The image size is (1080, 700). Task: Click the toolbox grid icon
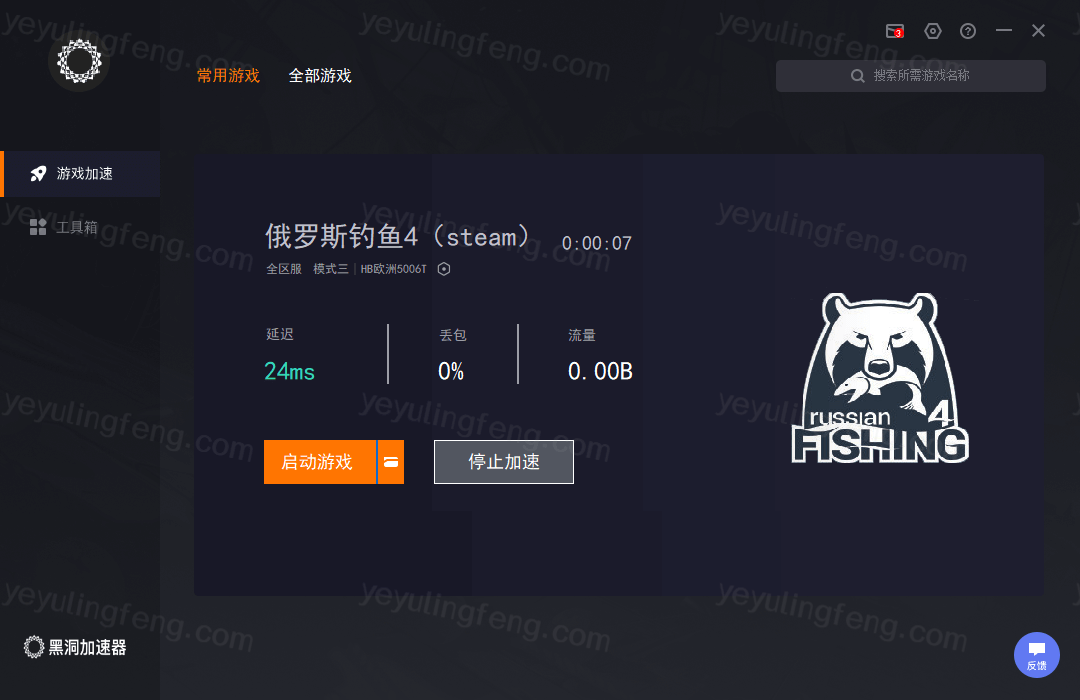coord(38,227)
